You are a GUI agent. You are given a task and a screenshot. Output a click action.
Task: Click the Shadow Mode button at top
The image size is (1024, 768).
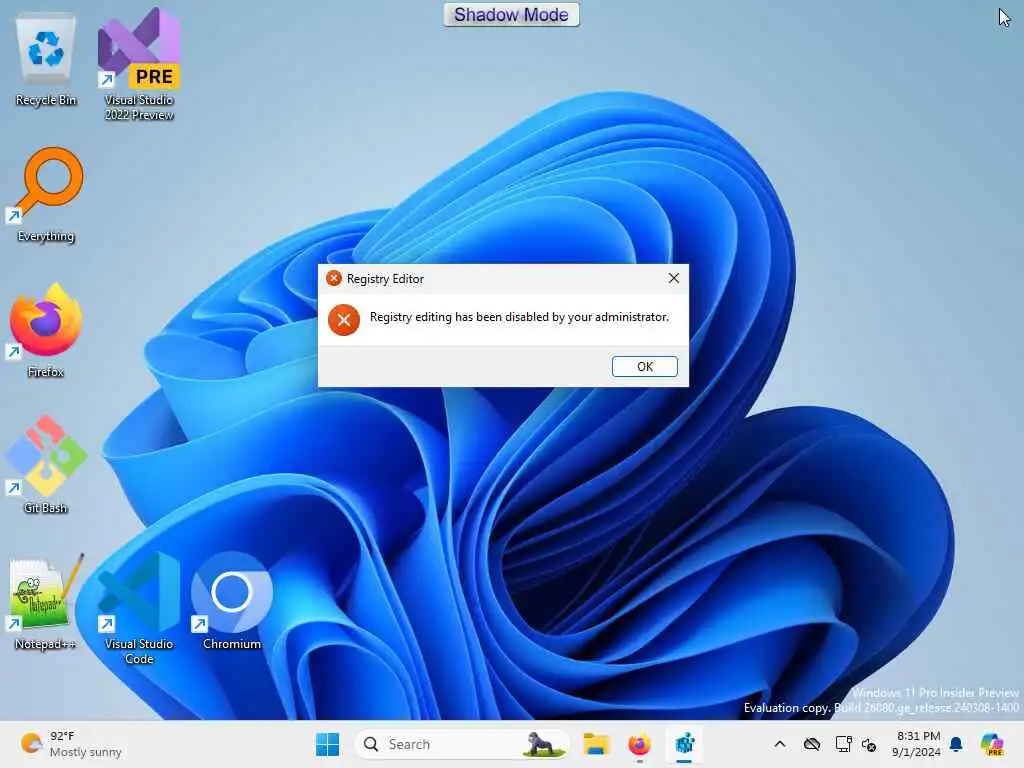511,14
